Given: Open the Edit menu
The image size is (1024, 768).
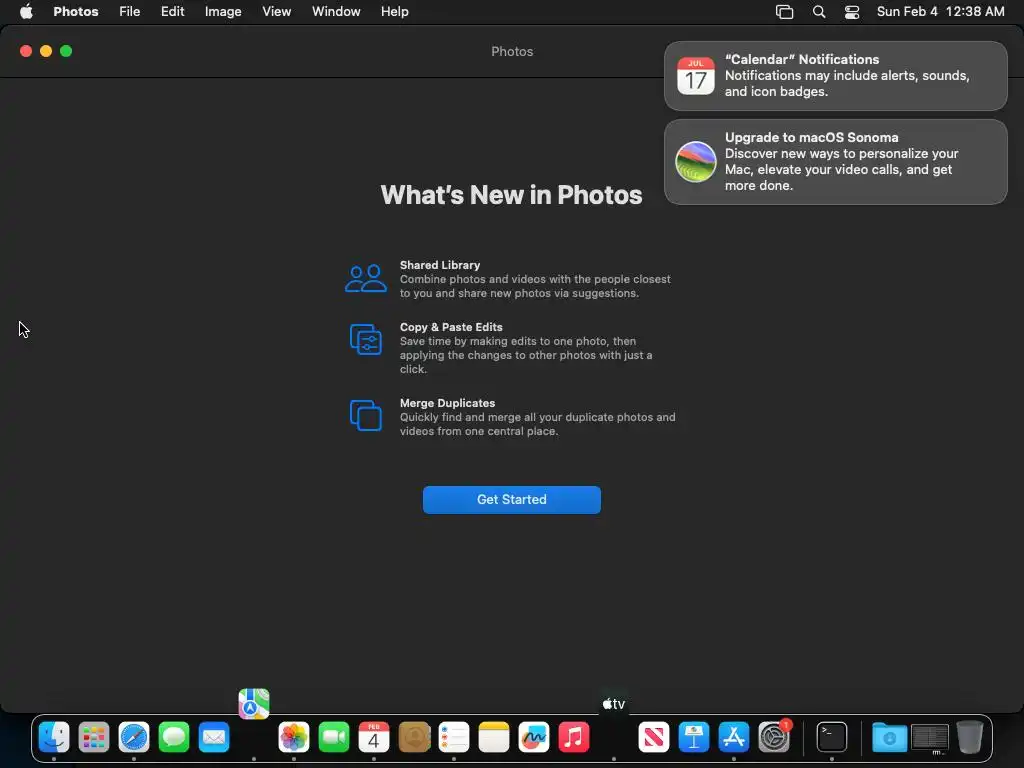Looking at the screenshot, I should tap(172, 12).
